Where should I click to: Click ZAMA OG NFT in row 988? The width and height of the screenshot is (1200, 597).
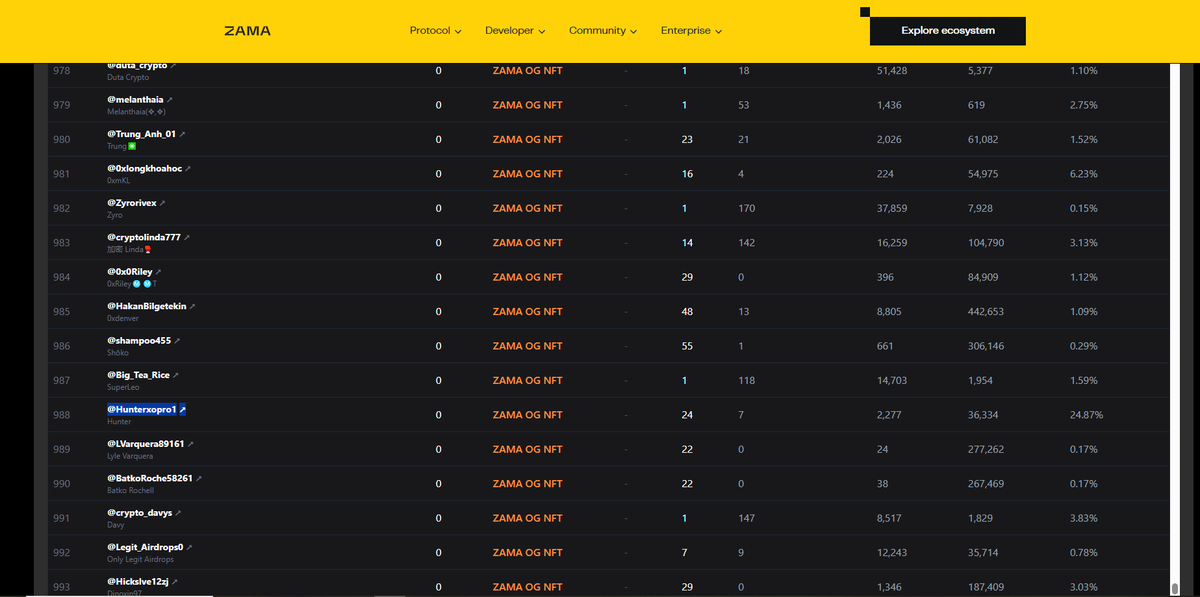click(x=527, y=415)
